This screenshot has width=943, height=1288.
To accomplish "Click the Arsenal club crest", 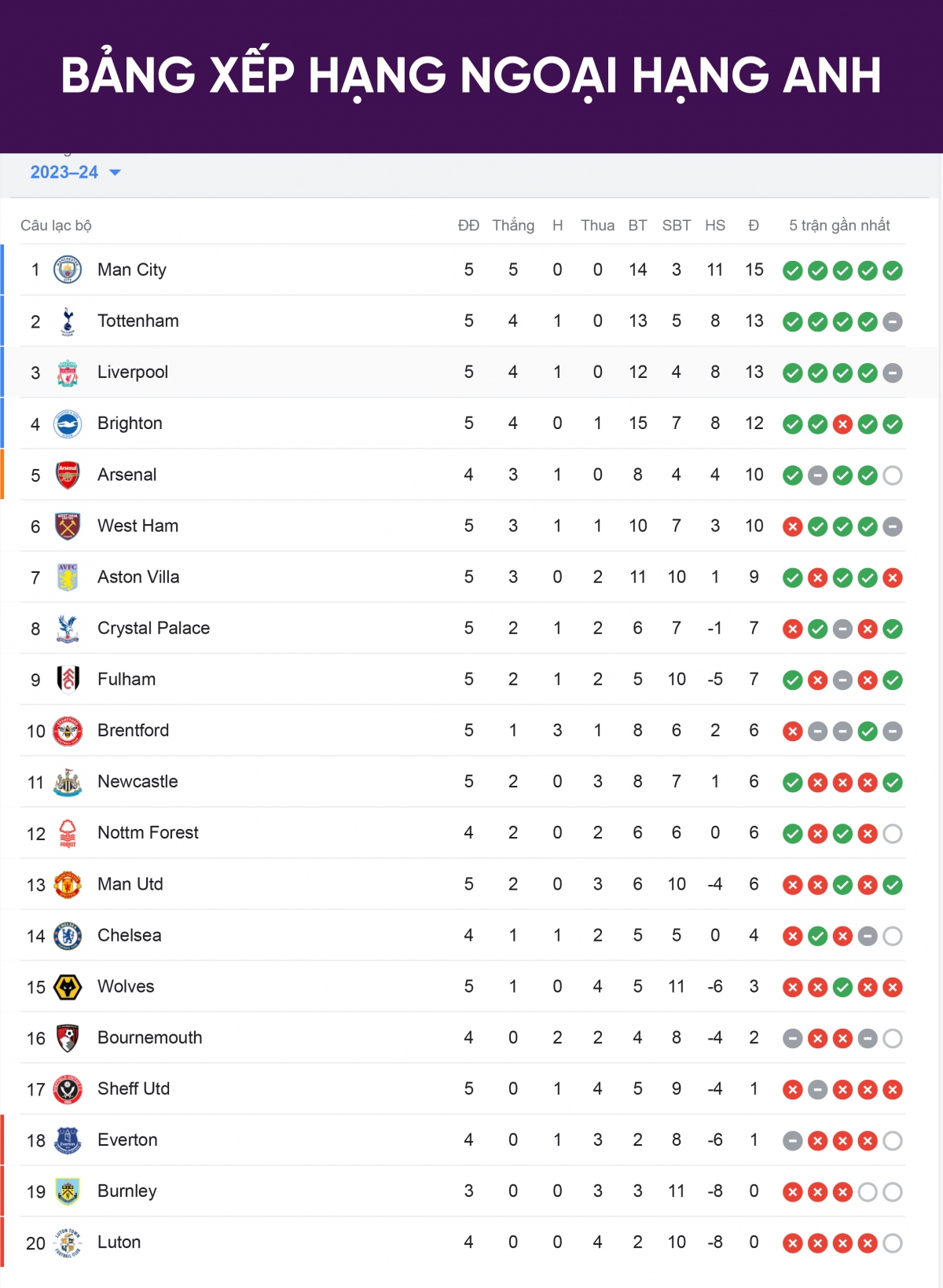I will [68, 475].
